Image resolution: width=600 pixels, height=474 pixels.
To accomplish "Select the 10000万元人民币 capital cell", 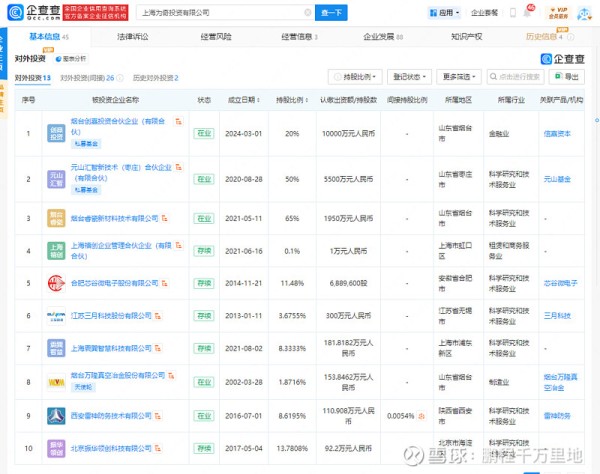I will coord(349,134).
